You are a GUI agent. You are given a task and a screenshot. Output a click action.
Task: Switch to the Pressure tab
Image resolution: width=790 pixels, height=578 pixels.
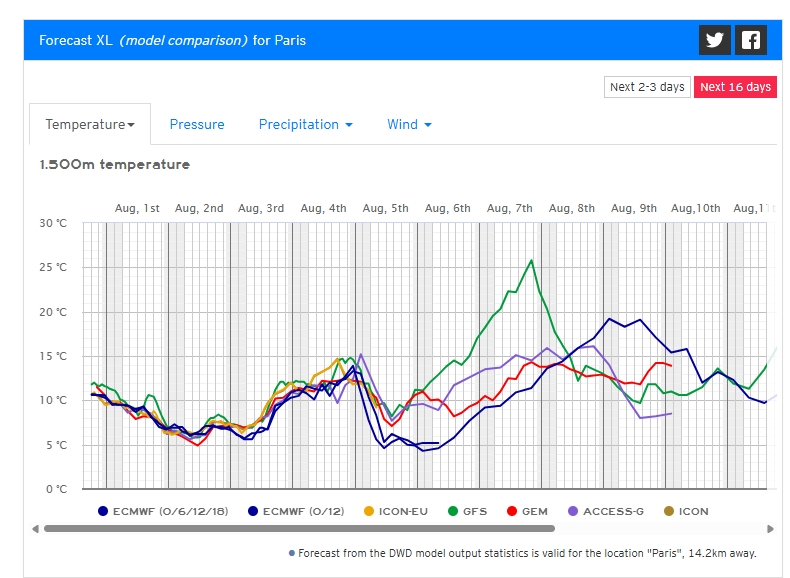click(x=197, y=124)
